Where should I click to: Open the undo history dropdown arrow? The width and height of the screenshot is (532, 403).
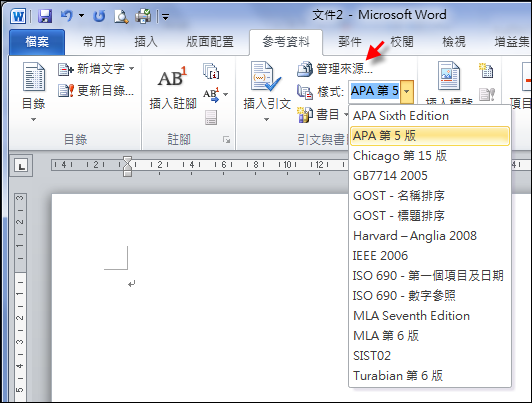81,16
